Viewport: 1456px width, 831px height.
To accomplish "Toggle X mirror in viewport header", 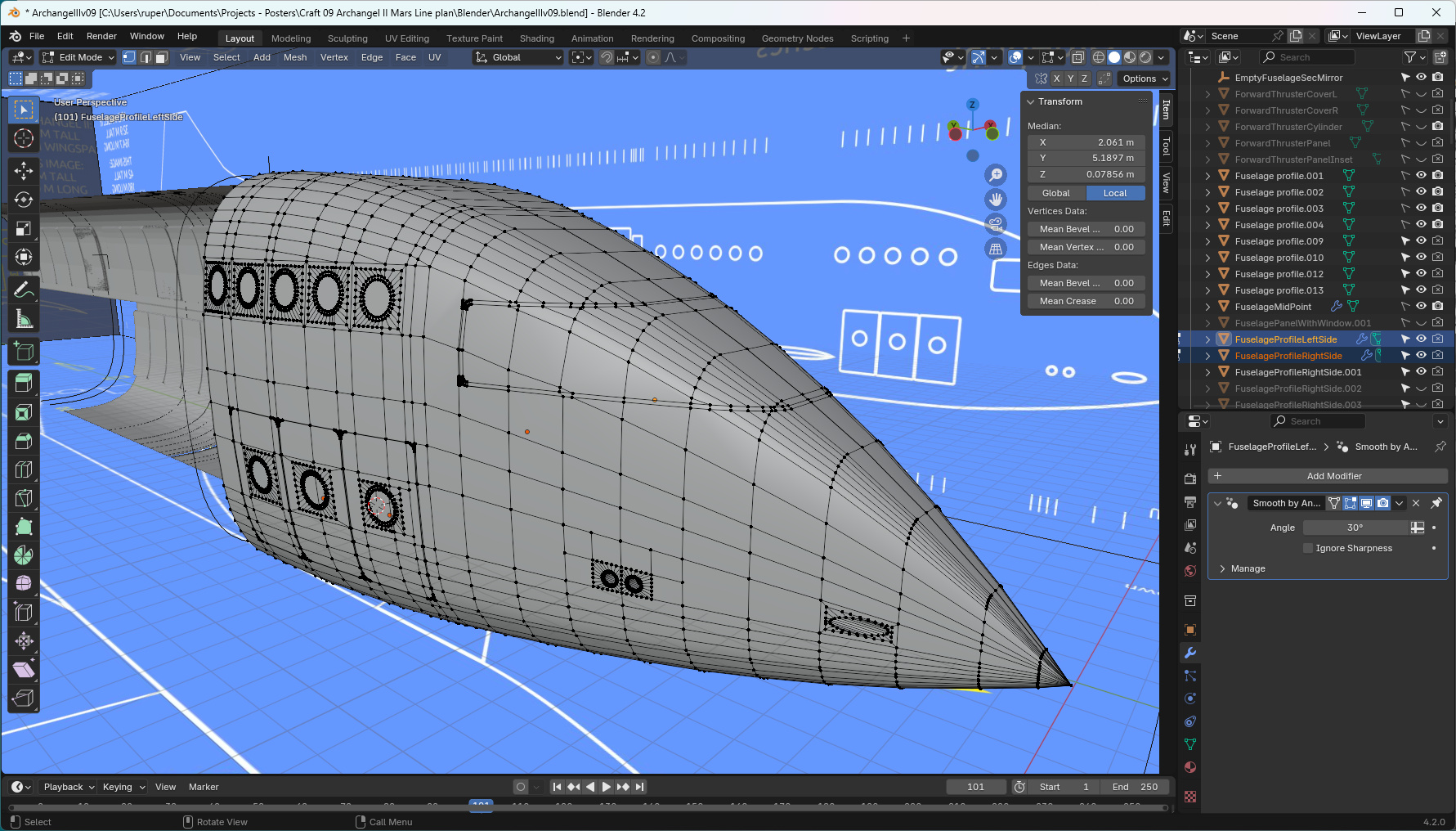I will pos(1056,79).
